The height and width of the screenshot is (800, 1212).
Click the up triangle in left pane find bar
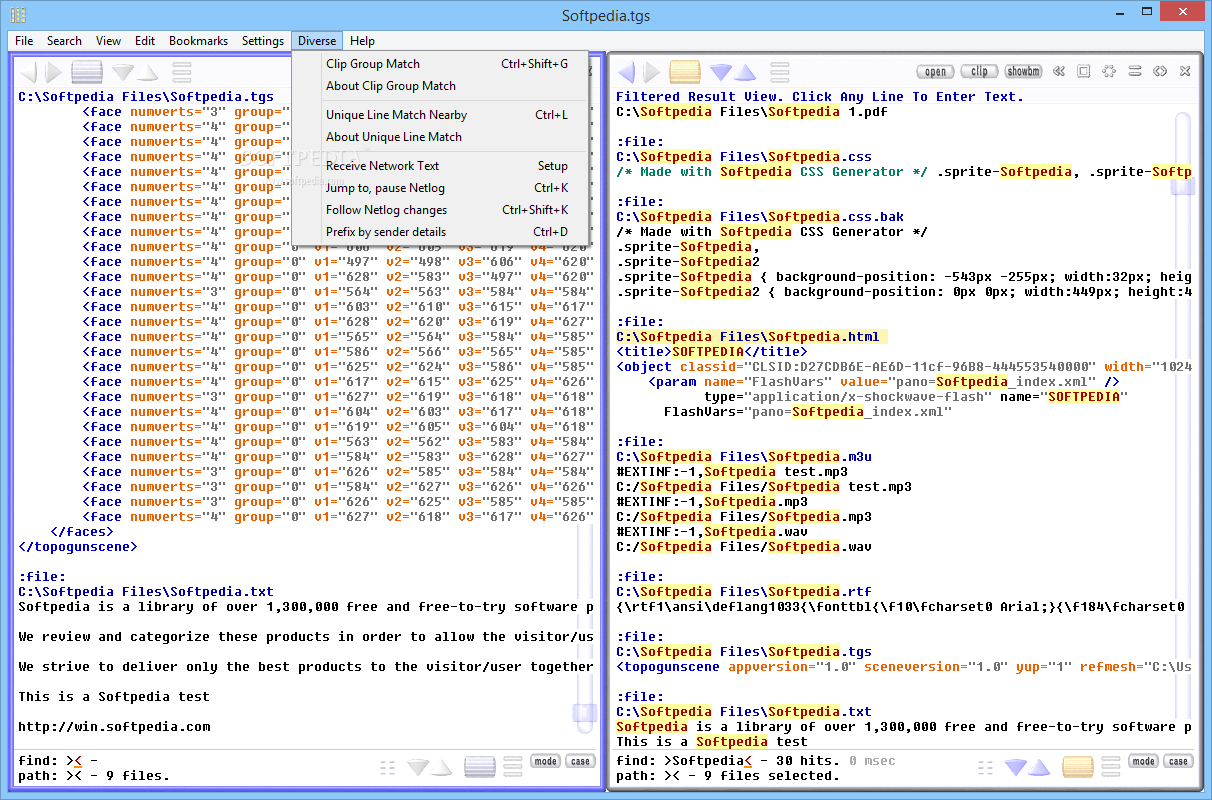pyautogui.click(x=443, y=767)
